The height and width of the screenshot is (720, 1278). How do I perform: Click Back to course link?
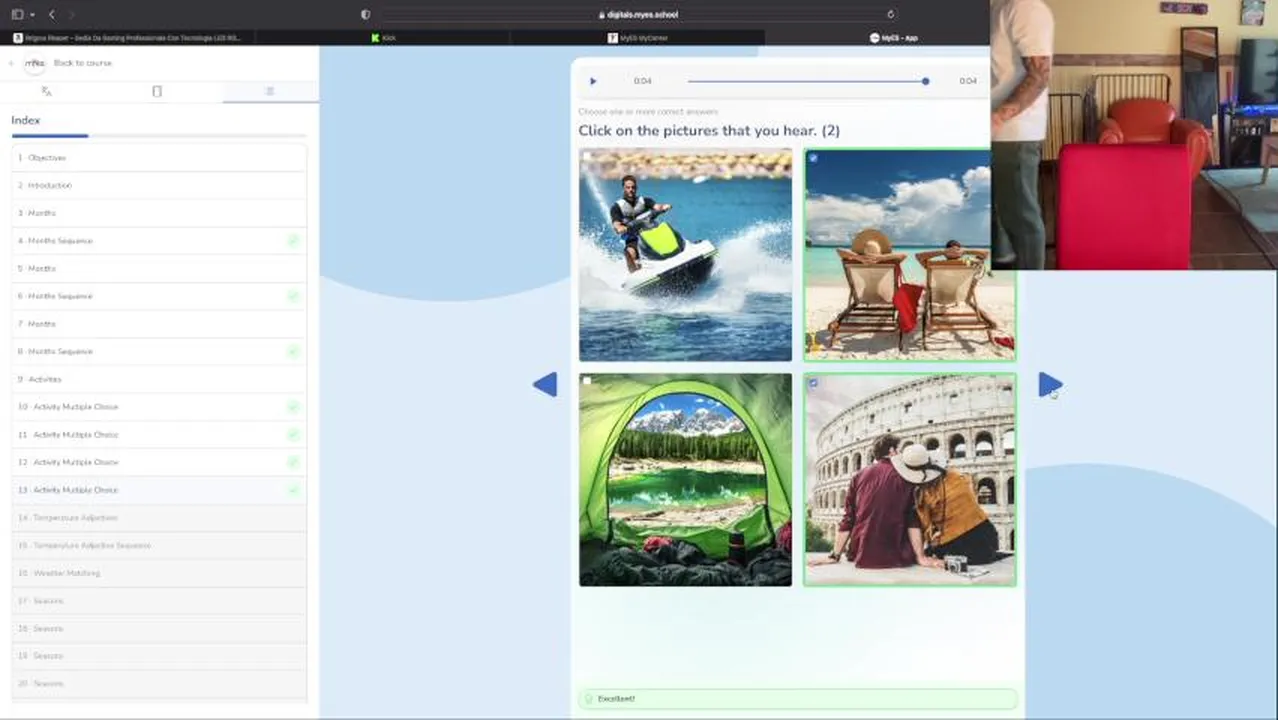click(x=83, y=63)
